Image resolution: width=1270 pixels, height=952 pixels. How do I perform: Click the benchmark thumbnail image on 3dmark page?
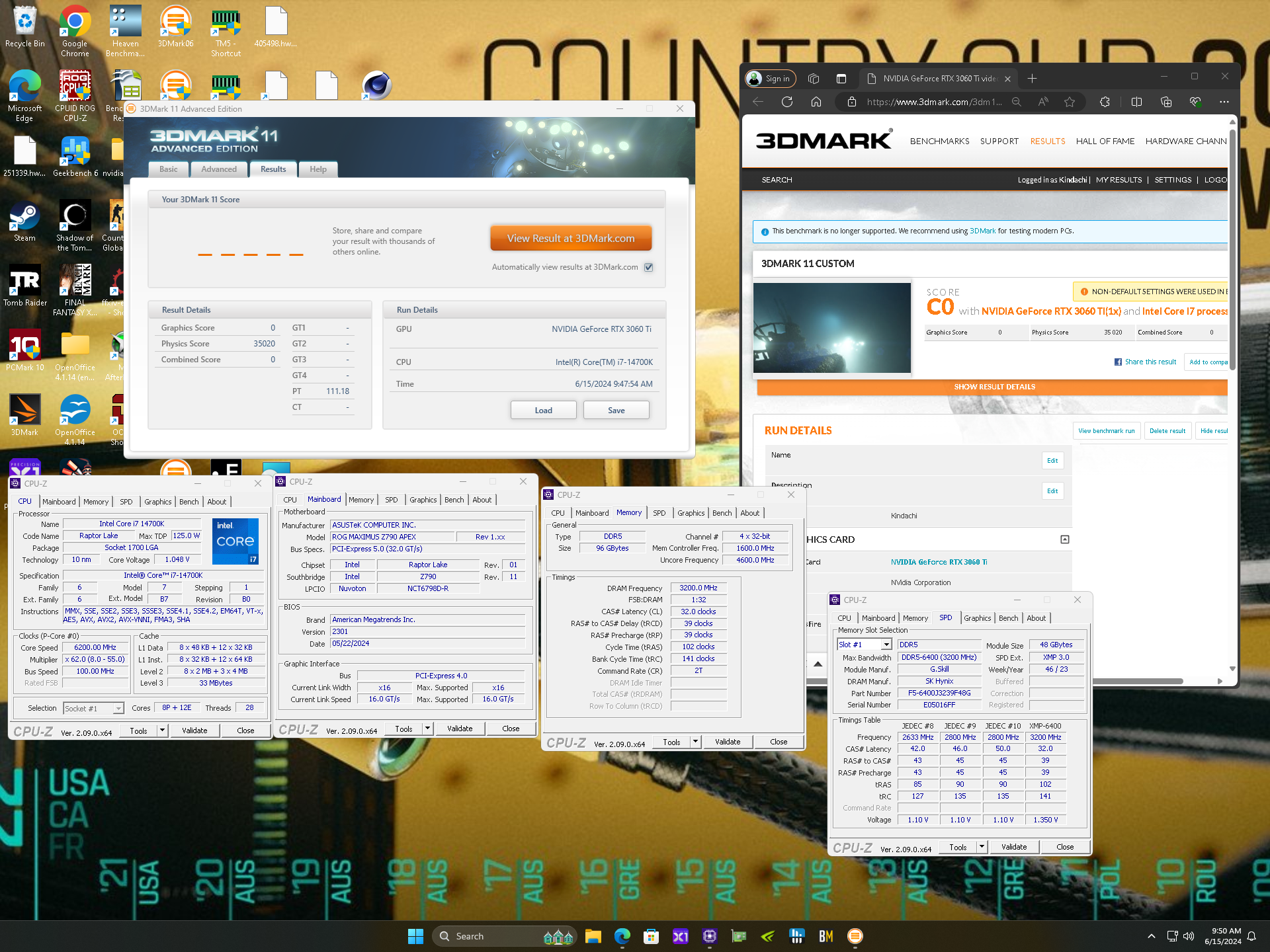pyautogui.click(x=832, y=328)
